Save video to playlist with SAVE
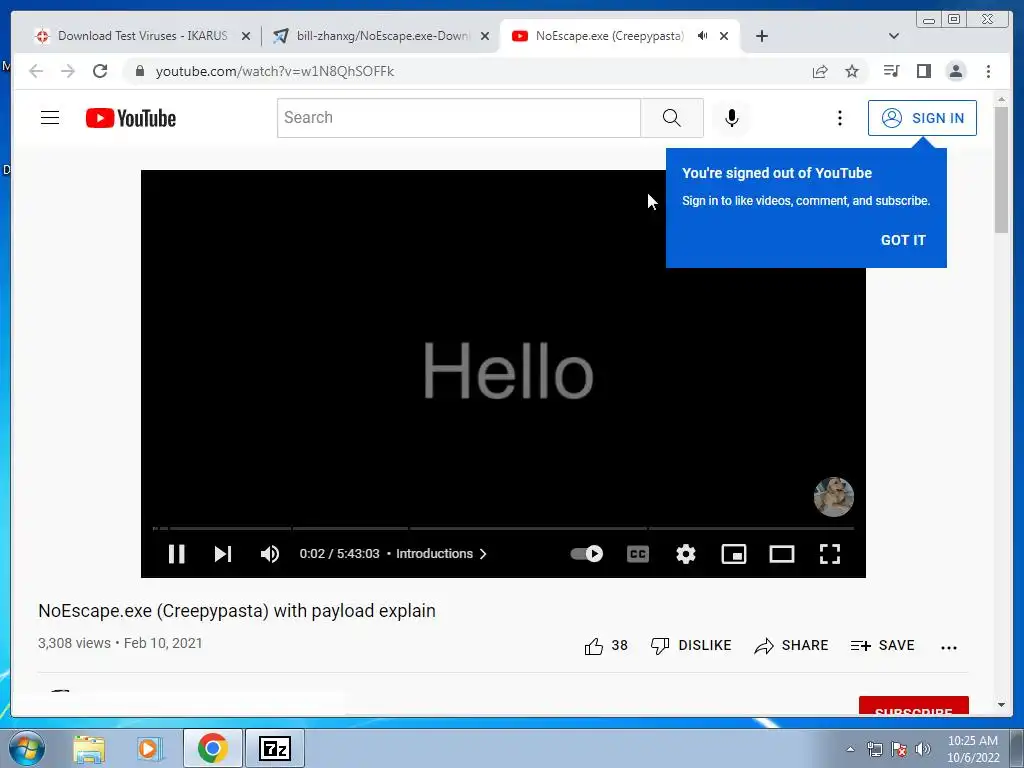Image resolution: width=1024 pixels, height=768 pixels. coord(882,646)
